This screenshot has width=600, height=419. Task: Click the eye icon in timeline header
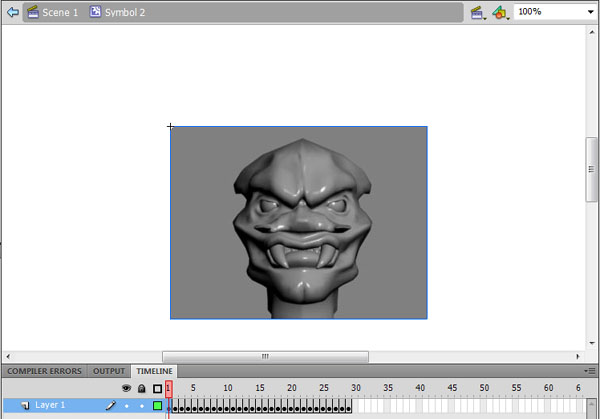click(127, 388)
